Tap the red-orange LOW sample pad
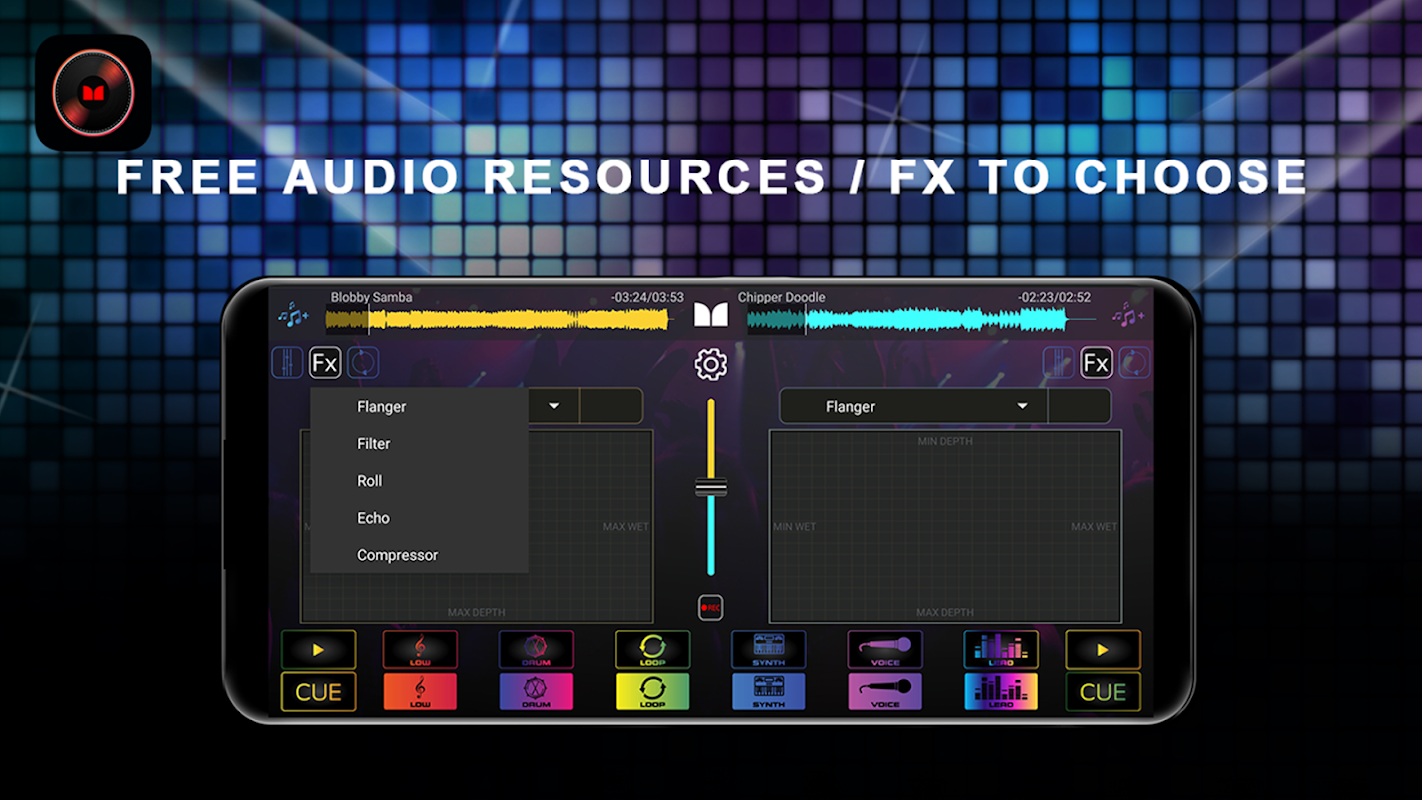Viewport: 1422px width, 800px height. tap(420, 691)
